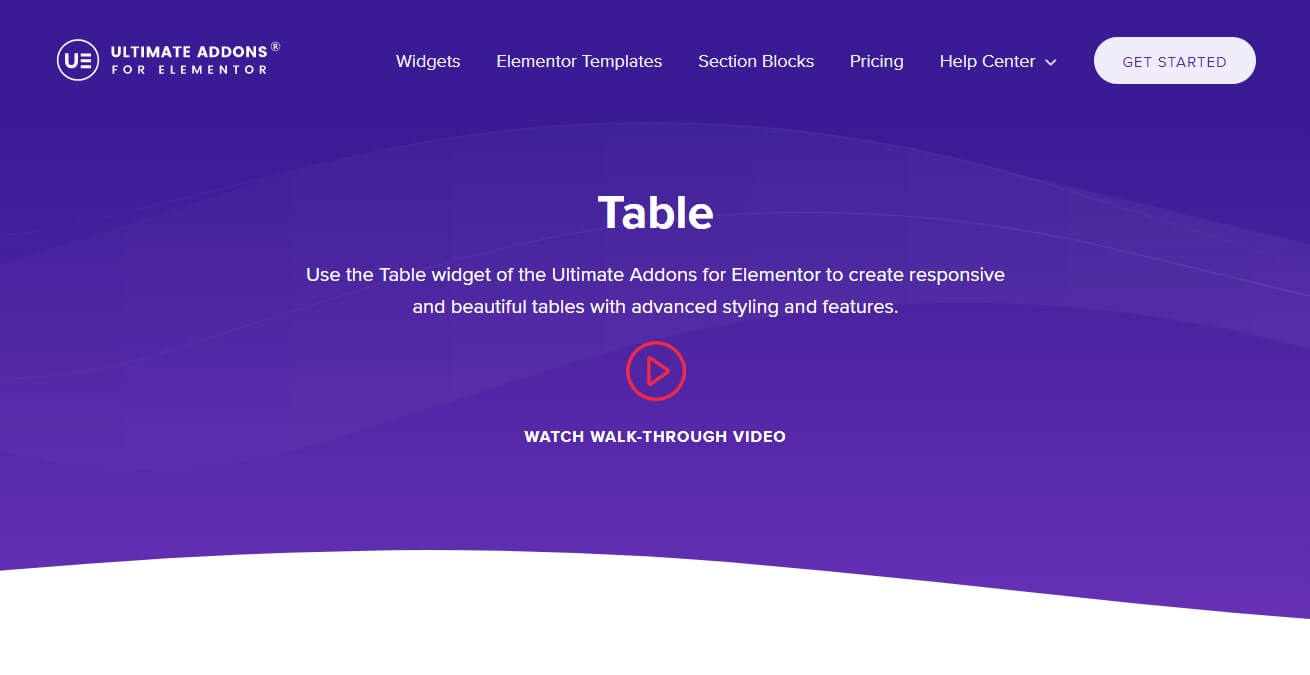Click the circular video play button outline
Screen dimensions: 1310x675
tap(655, 371)
